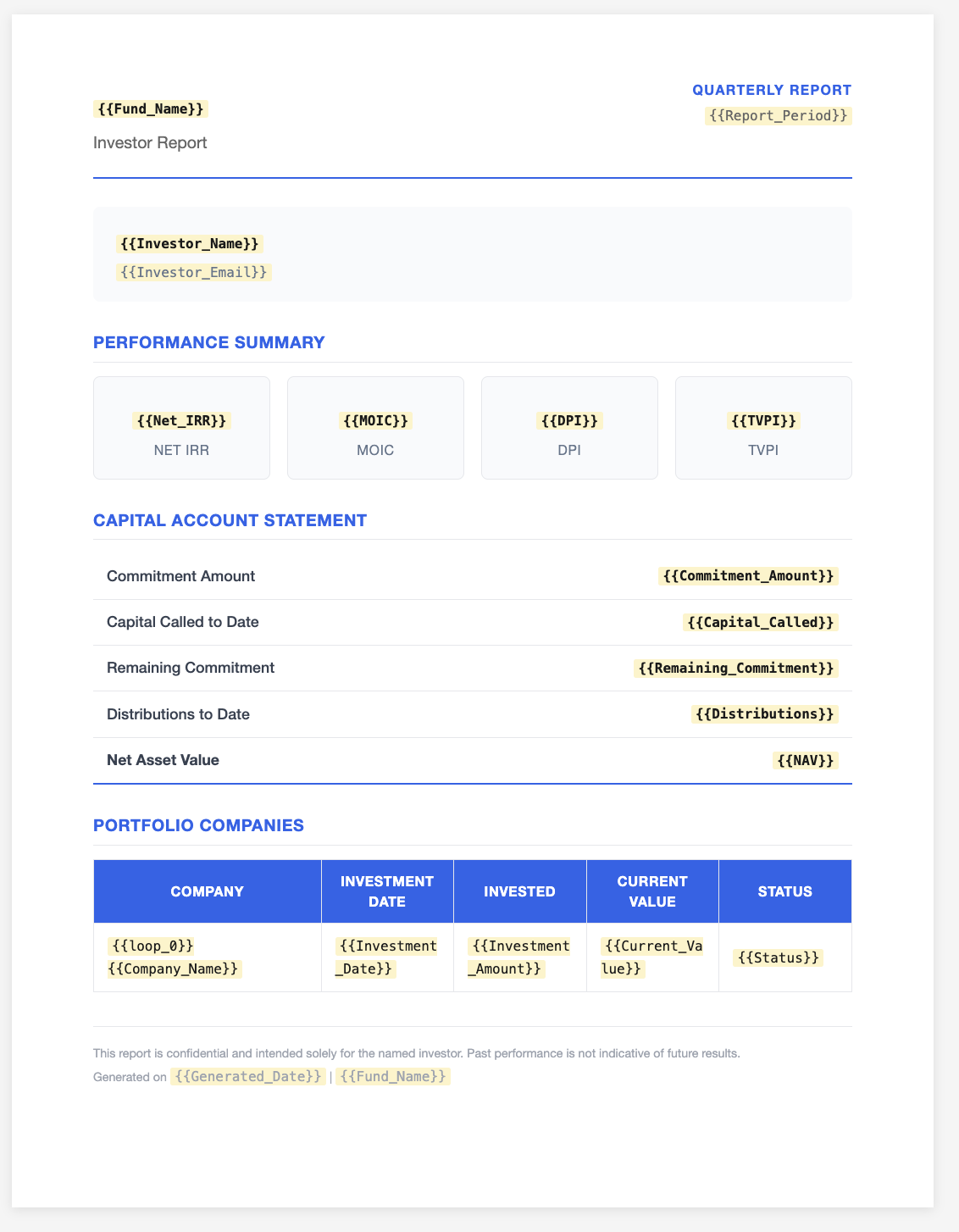Select the {{Status}} cell placeholder

(778, 957)
